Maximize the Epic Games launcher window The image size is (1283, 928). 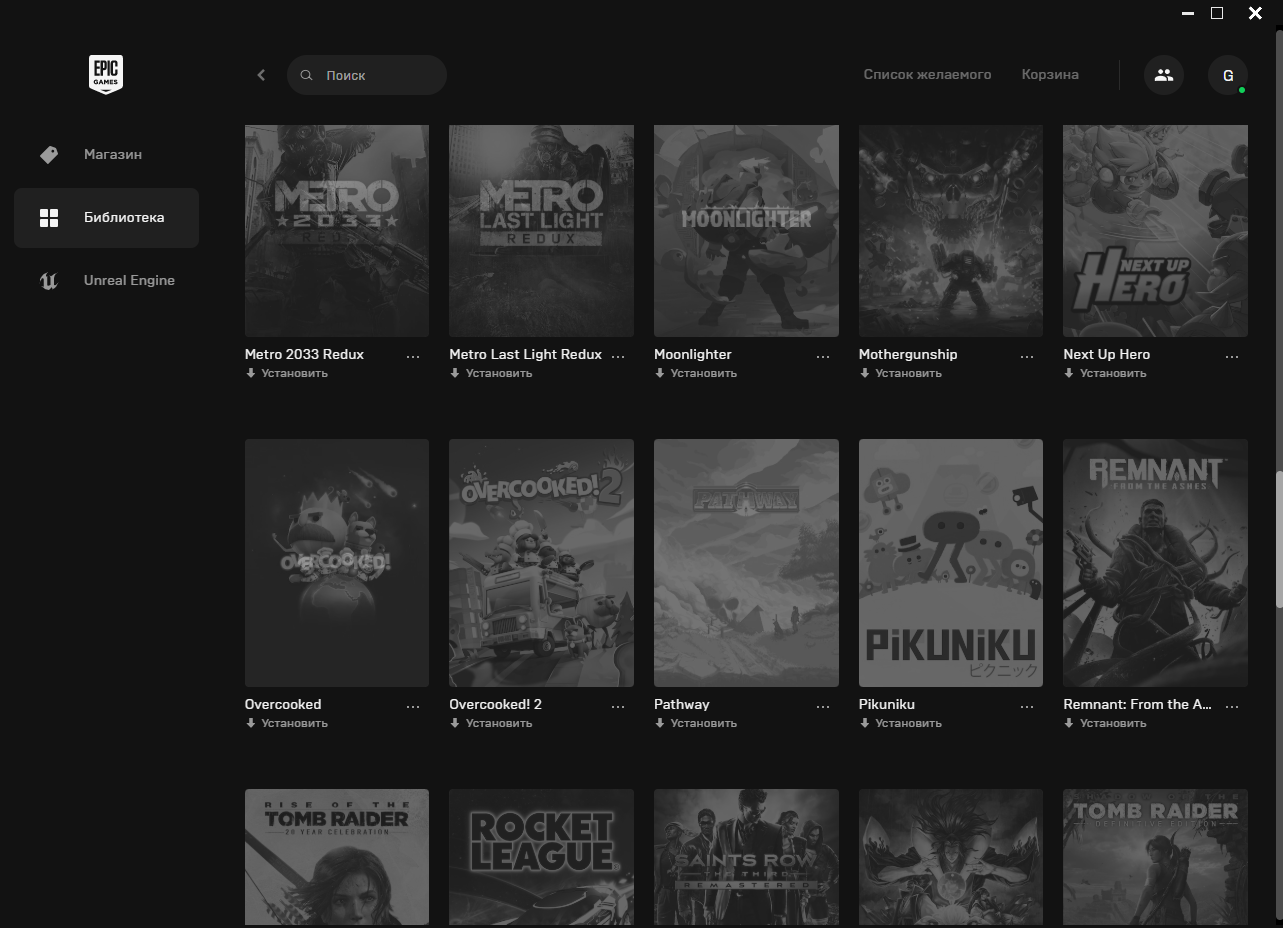[1217, 13]
